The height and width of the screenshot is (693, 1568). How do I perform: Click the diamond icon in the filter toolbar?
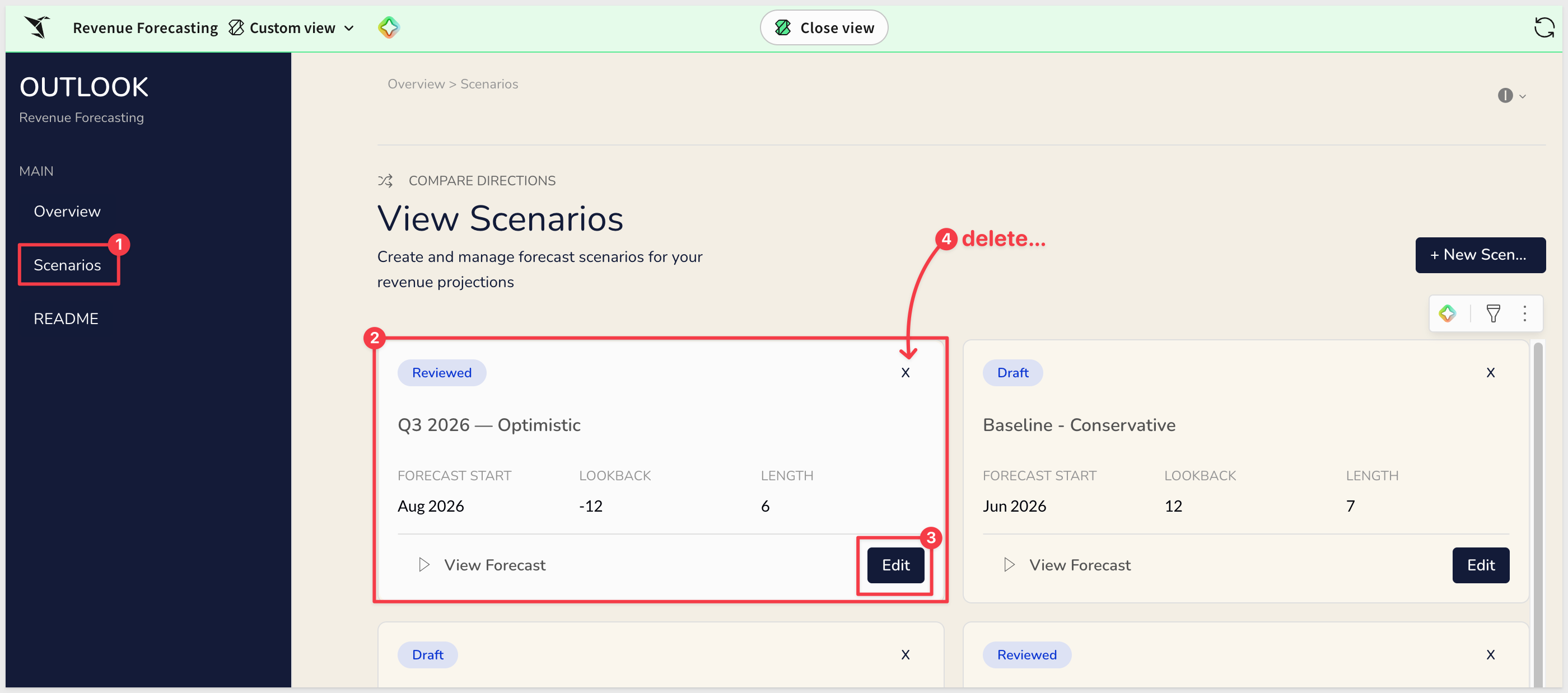pyautogui.click(x=1448, y=313)
